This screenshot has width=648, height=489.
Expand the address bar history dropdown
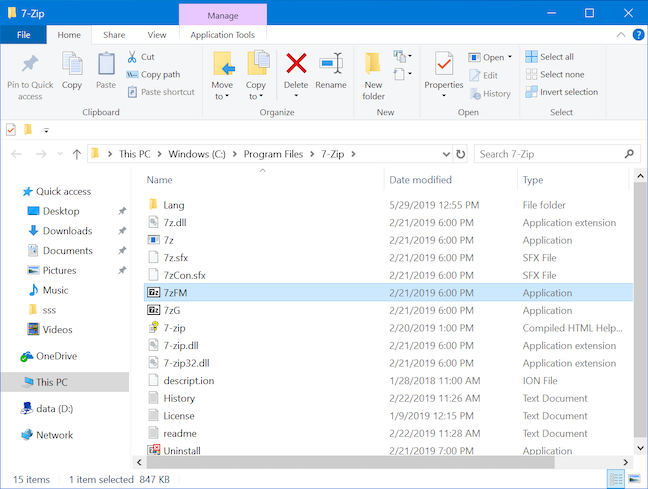pos(446,154)
